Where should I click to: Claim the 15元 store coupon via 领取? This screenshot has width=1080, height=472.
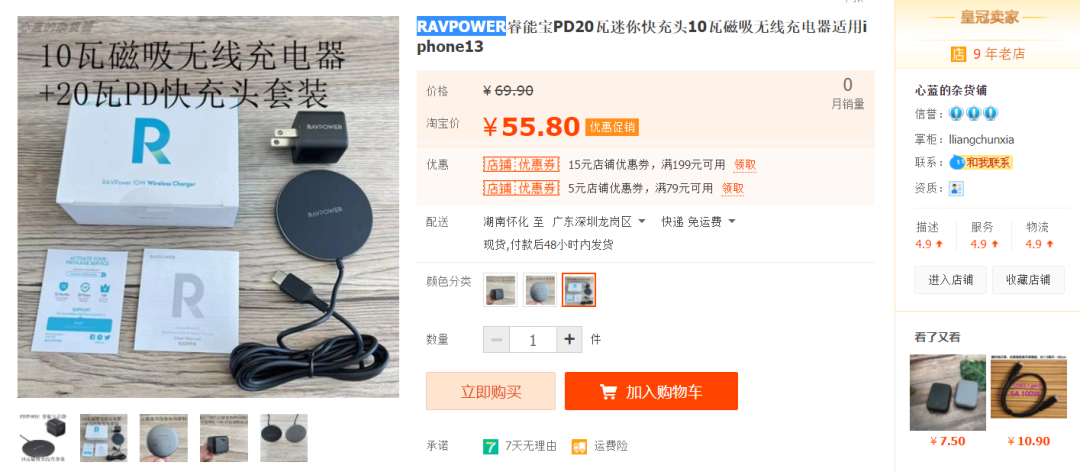[745, 165]
